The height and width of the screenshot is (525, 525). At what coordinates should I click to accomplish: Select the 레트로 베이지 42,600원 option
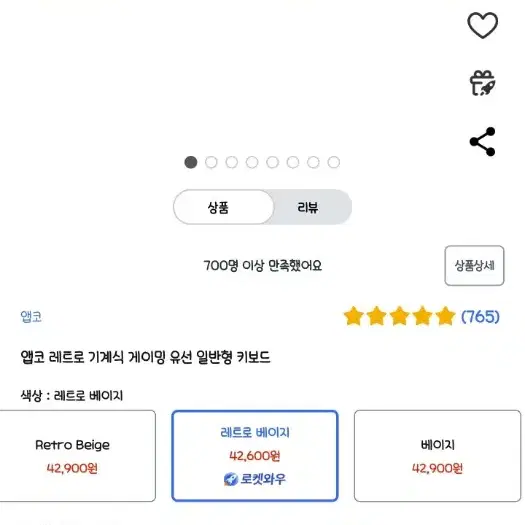(255, 456)
